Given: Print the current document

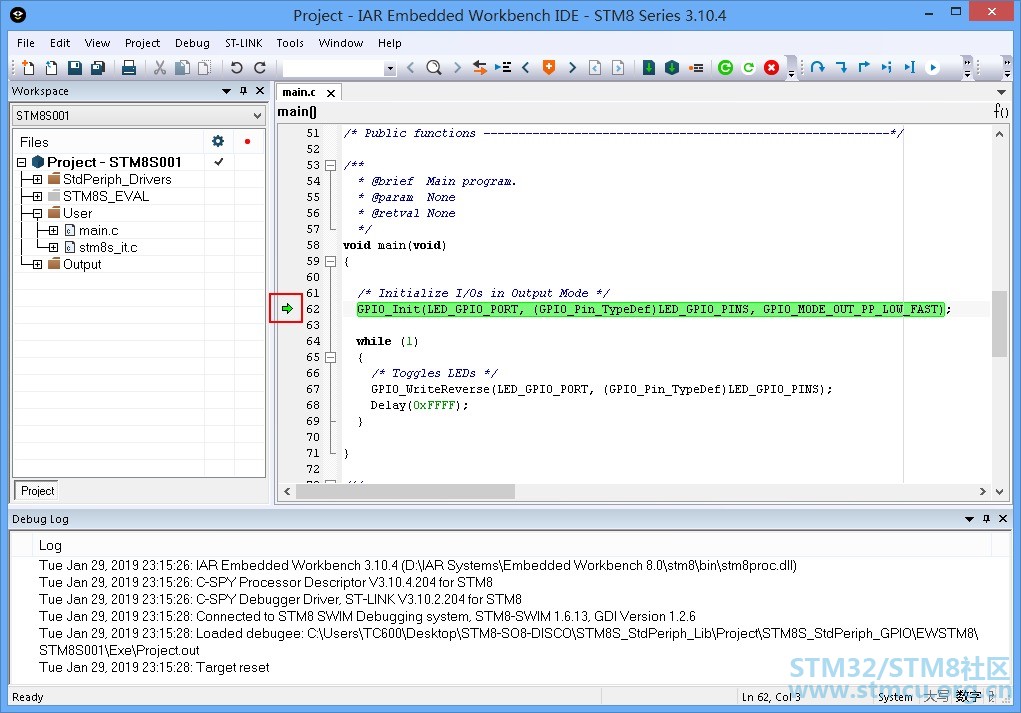Looking at the screenshot, I should [129, 67].
